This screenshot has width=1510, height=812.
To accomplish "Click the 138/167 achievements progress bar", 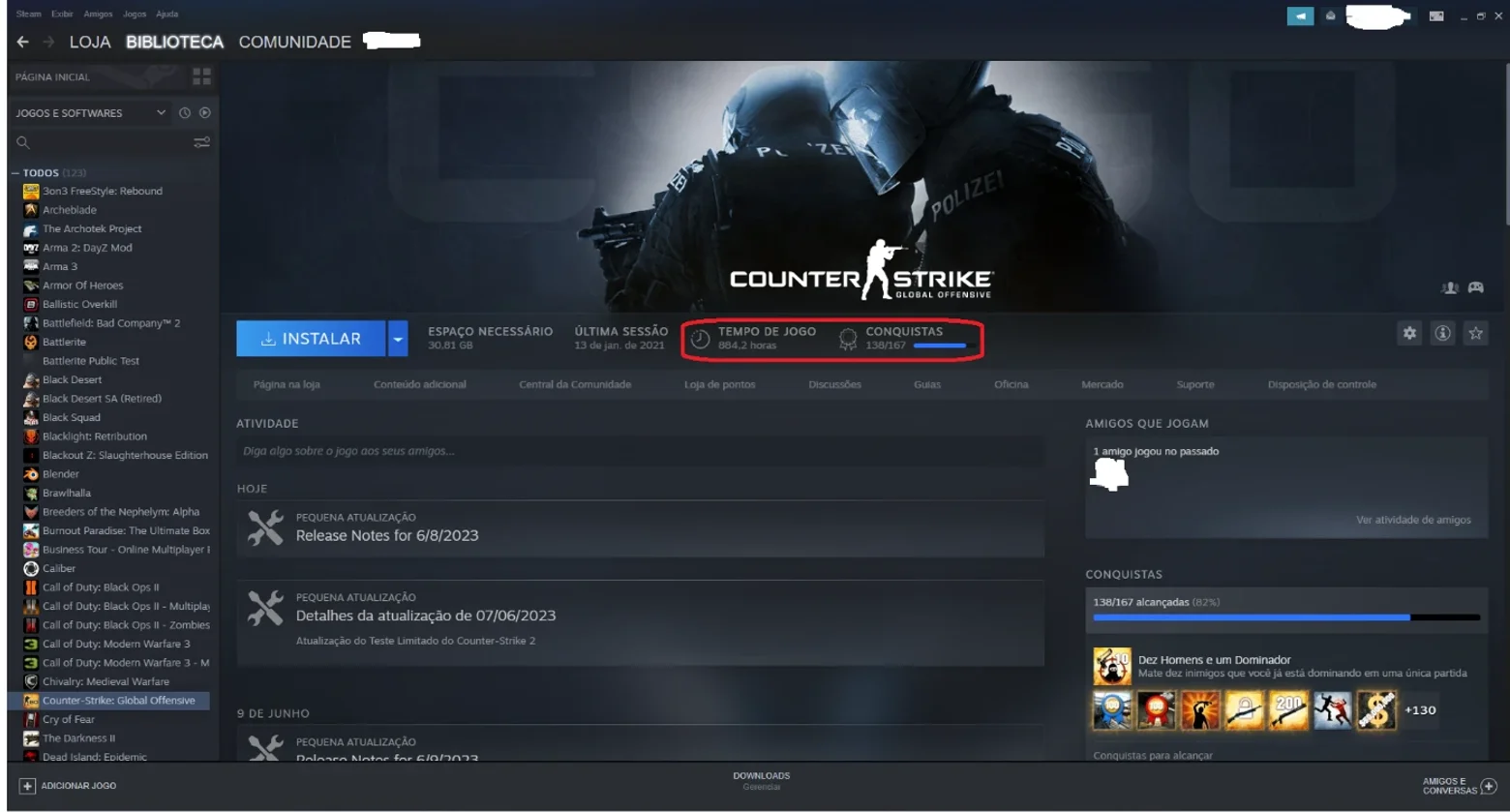I will [1286, 617].
